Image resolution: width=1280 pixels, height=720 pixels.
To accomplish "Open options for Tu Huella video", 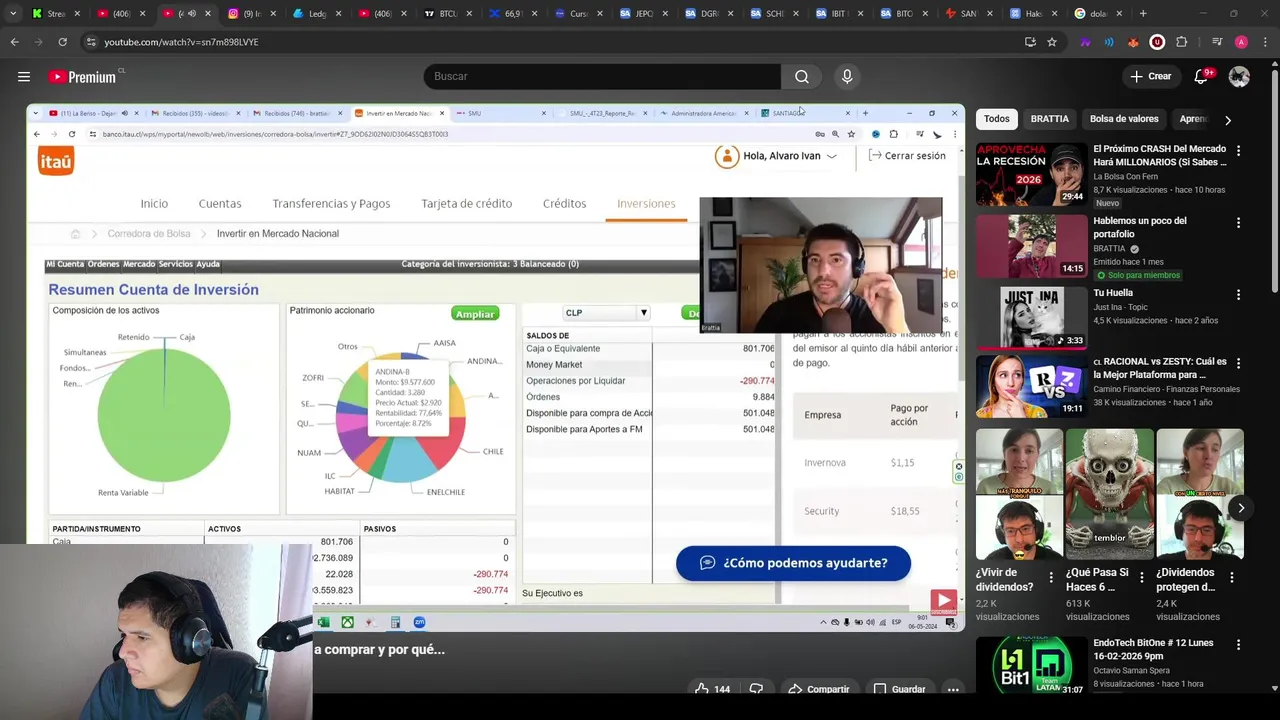I will point(1238,295).
